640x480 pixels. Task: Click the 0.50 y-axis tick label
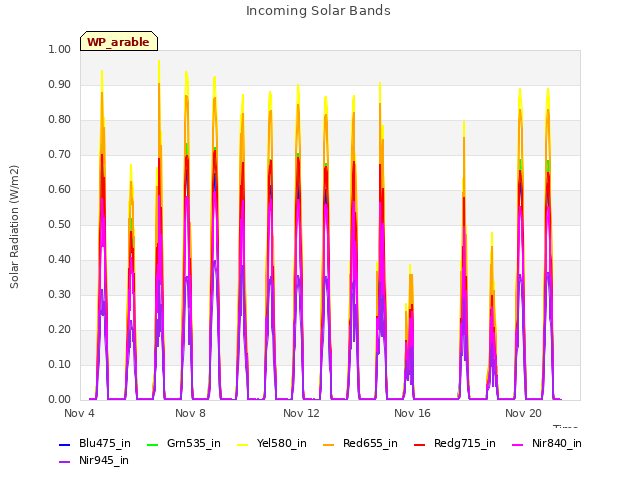(60, 224)
